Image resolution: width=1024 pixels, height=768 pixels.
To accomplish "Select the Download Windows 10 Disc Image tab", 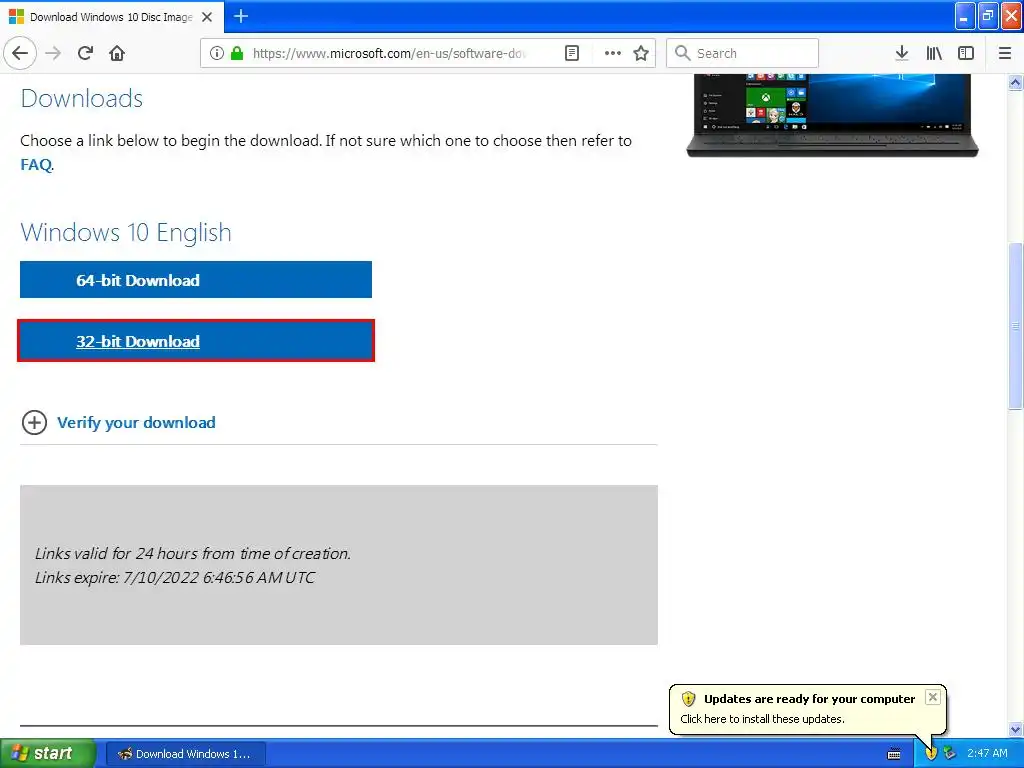I will 111,17.
